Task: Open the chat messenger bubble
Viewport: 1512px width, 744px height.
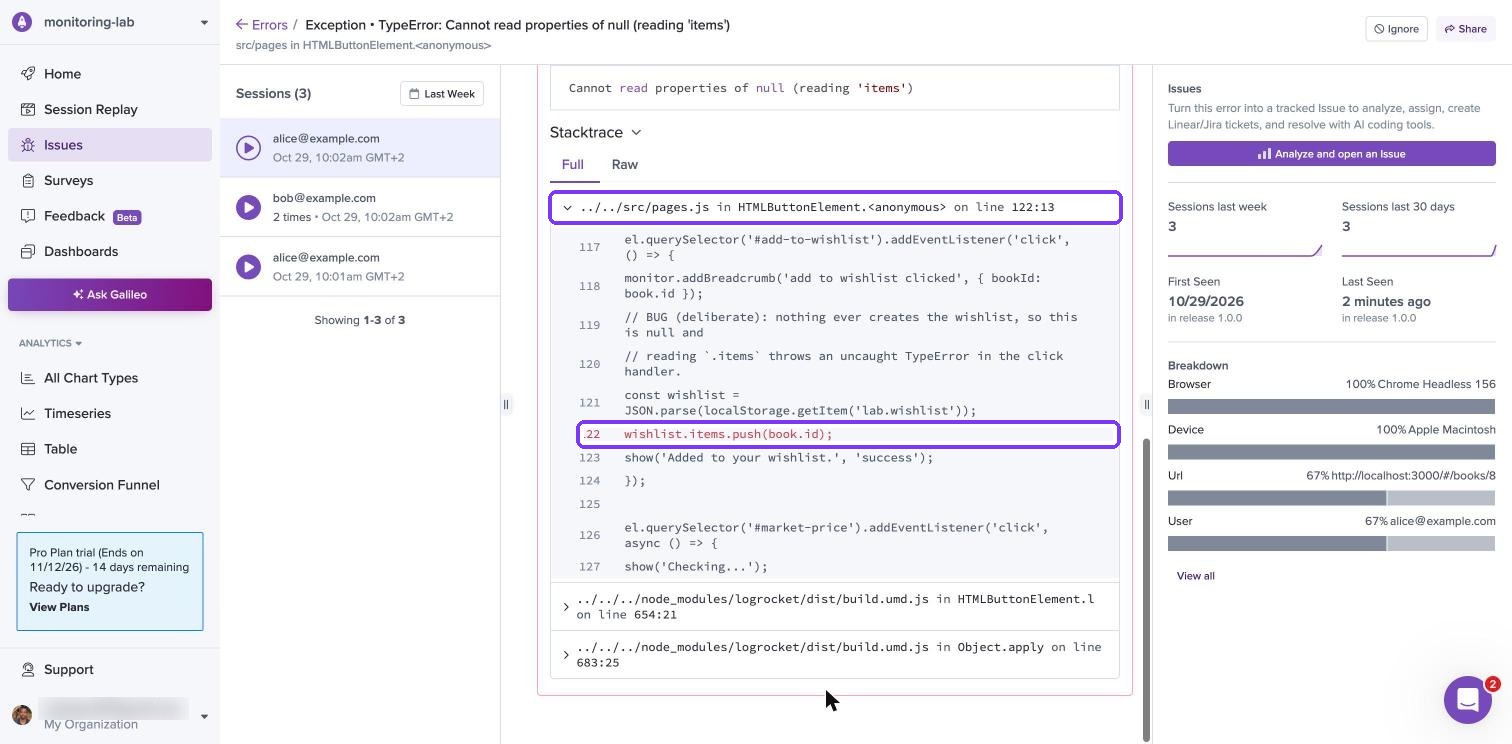Action: (1468, 700)
